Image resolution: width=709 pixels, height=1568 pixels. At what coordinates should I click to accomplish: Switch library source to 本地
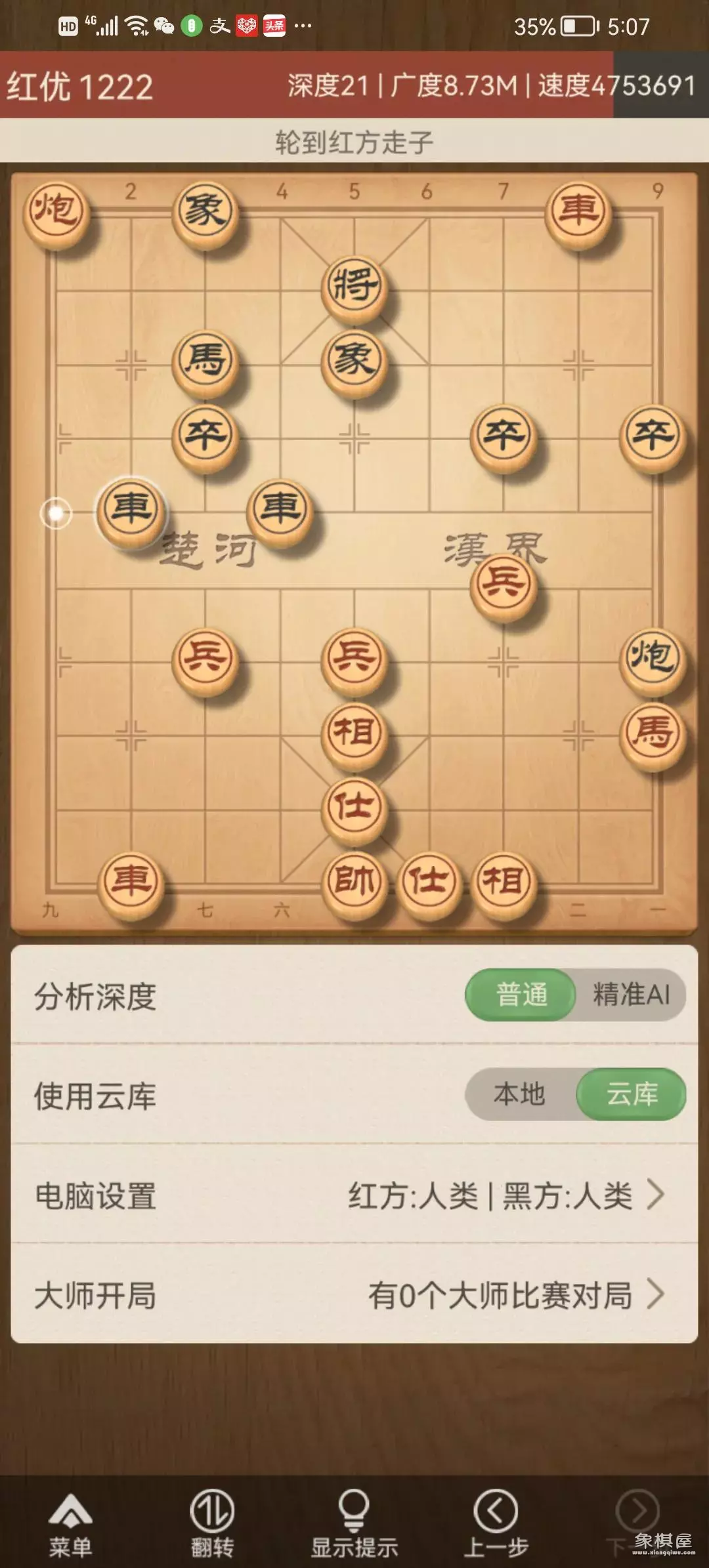pos(520,1094)
